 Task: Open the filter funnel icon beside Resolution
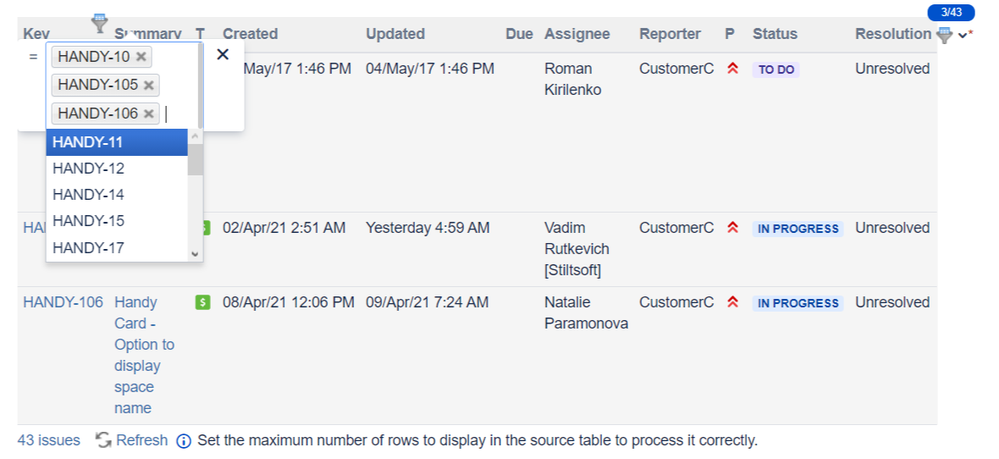(945, 35)
